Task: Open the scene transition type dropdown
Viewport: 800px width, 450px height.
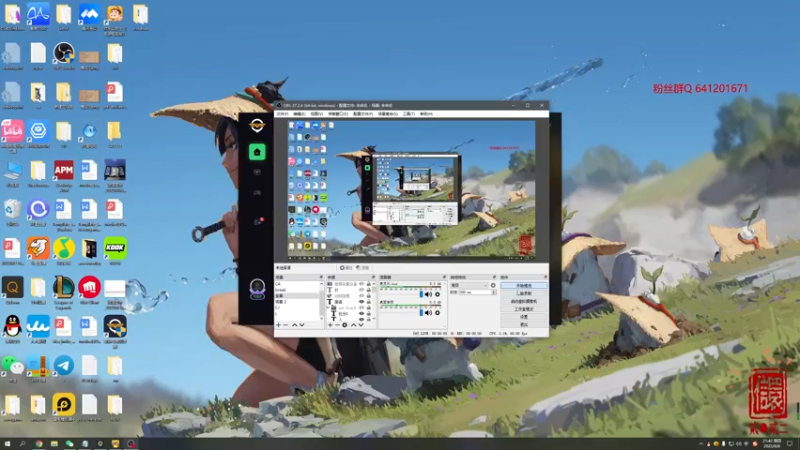Action: (x=469, y=285)
